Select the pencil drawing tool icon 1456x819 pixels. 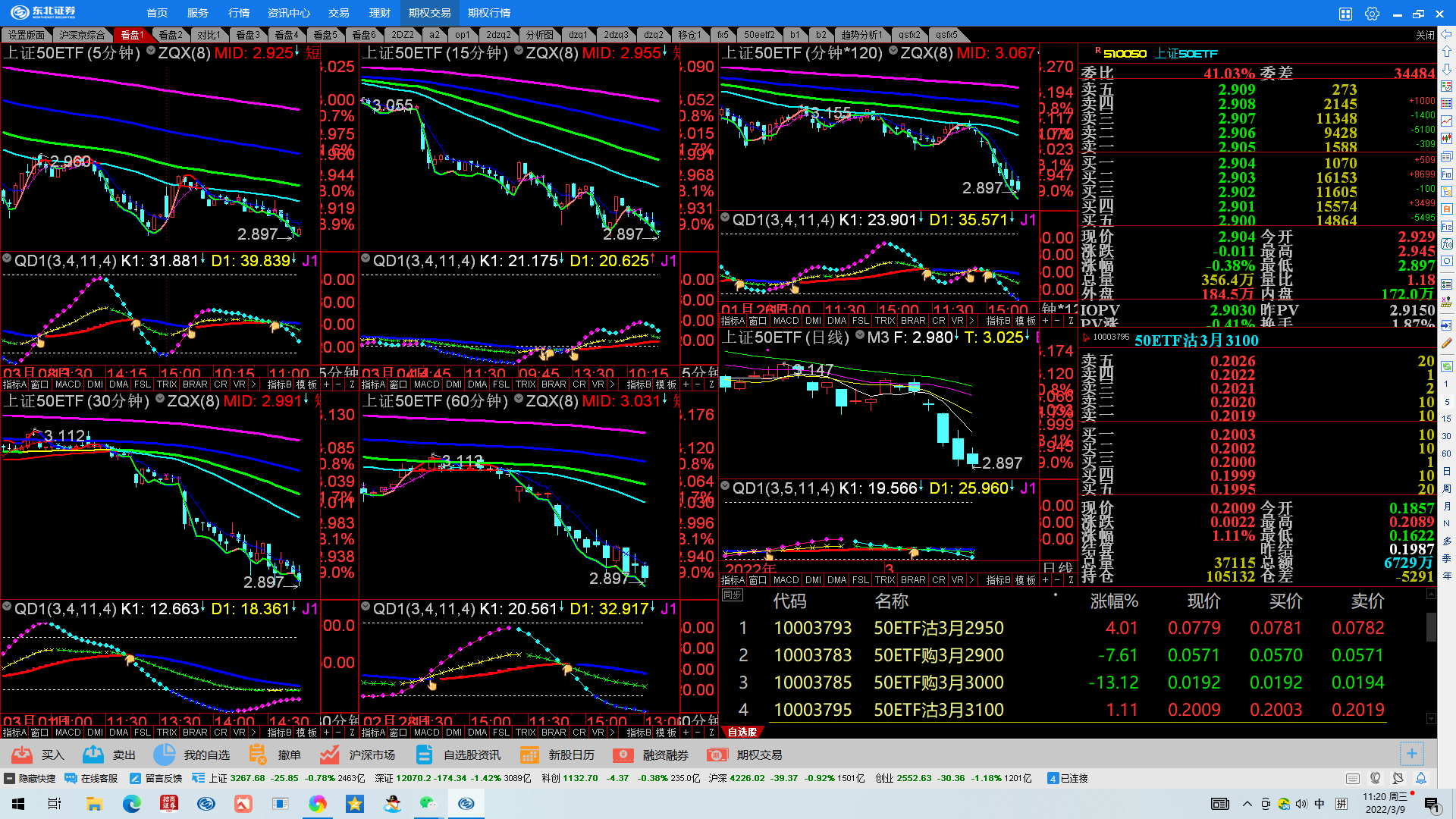click(x=1447, y=343)
